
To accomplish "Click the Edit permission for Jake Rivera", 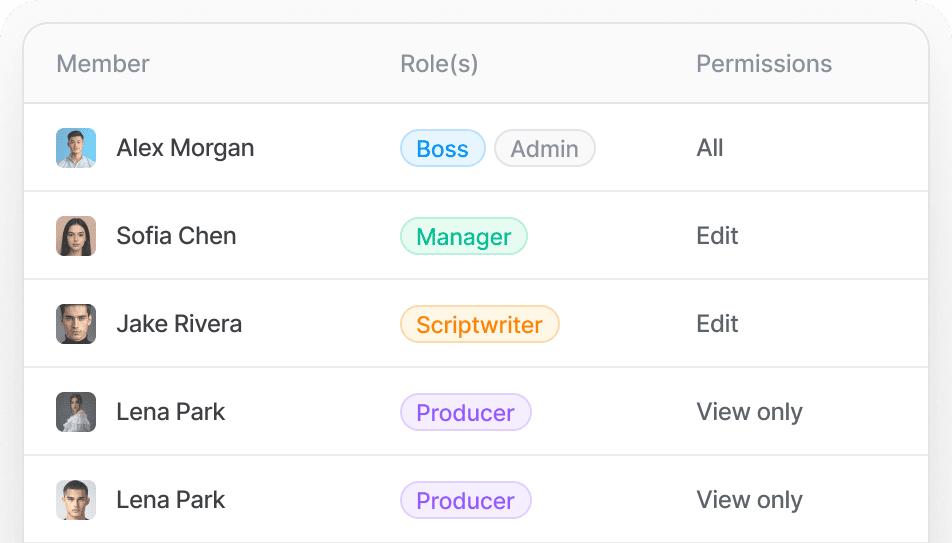I will [717, 324].
